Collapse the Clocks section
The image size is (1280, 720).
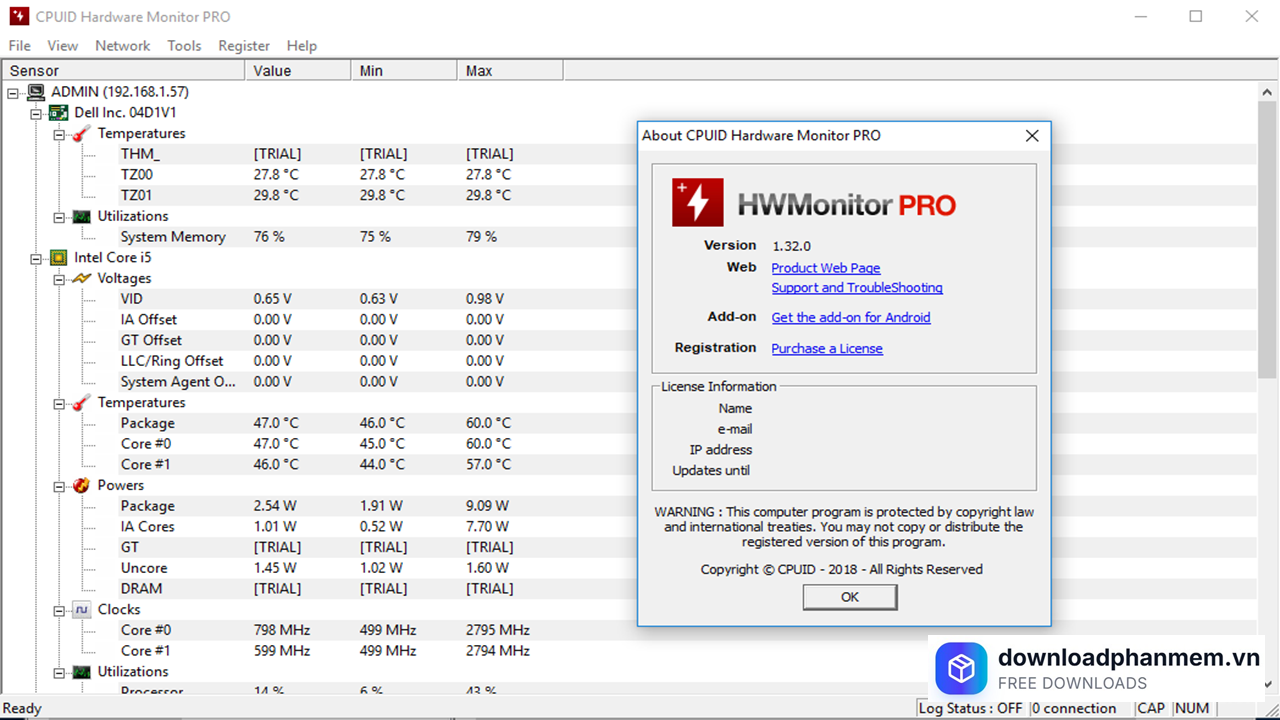click(x=58, y=609)
